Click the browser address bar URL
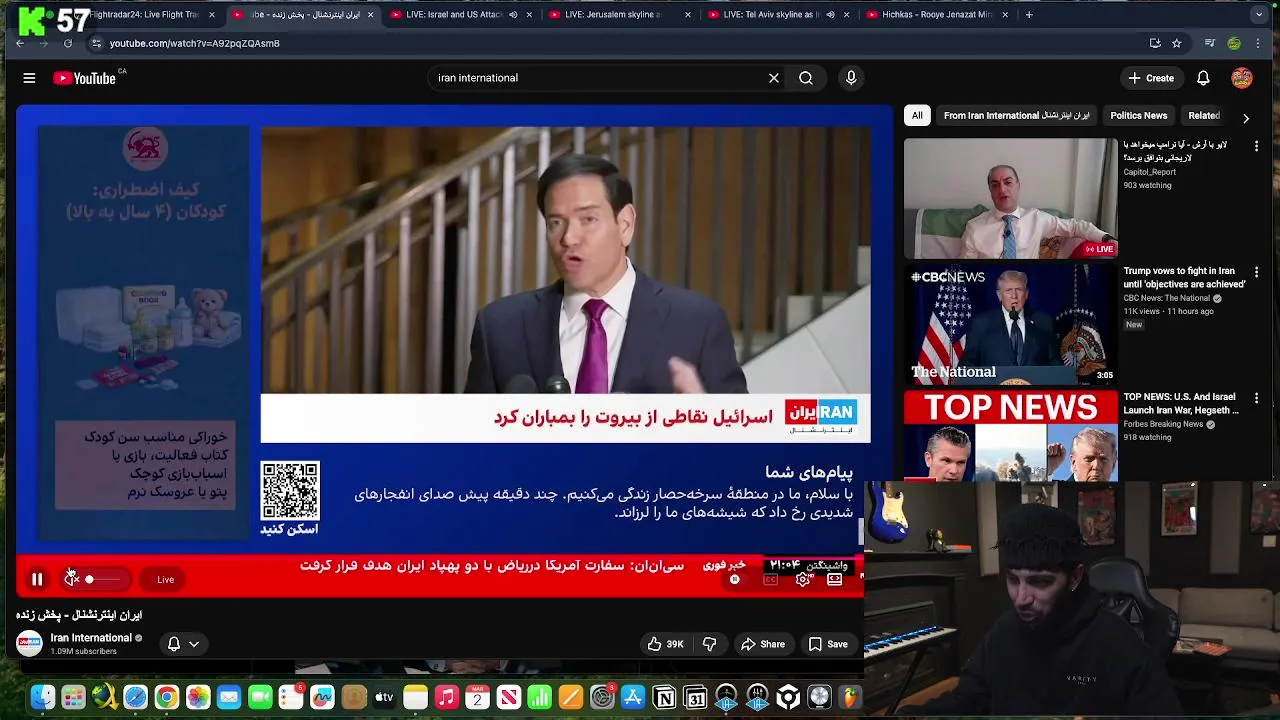1280x720 pixels. [195, 43]
